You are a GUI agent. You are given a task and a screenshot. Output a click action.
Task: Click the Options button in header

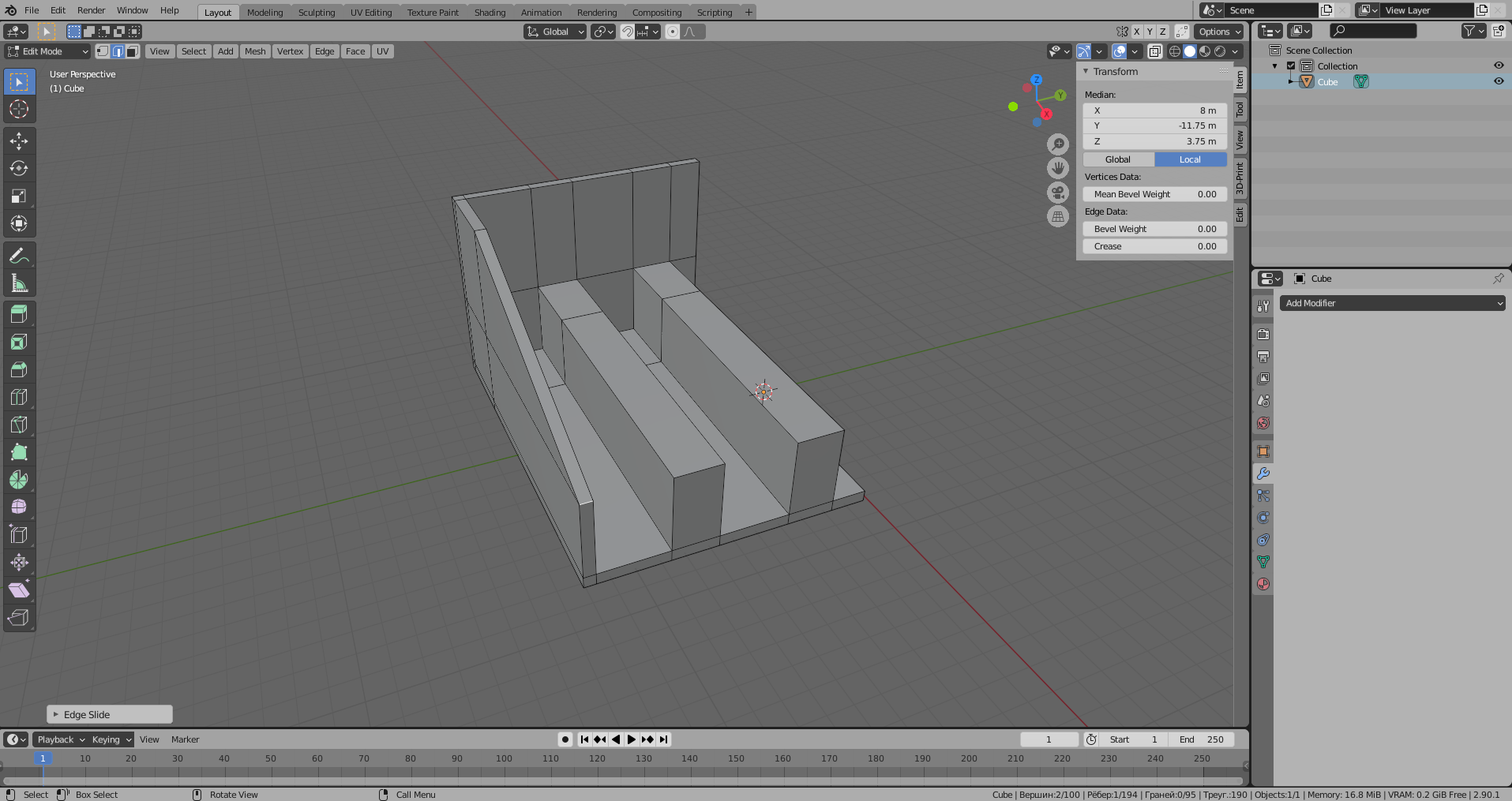pos(1219,32)
